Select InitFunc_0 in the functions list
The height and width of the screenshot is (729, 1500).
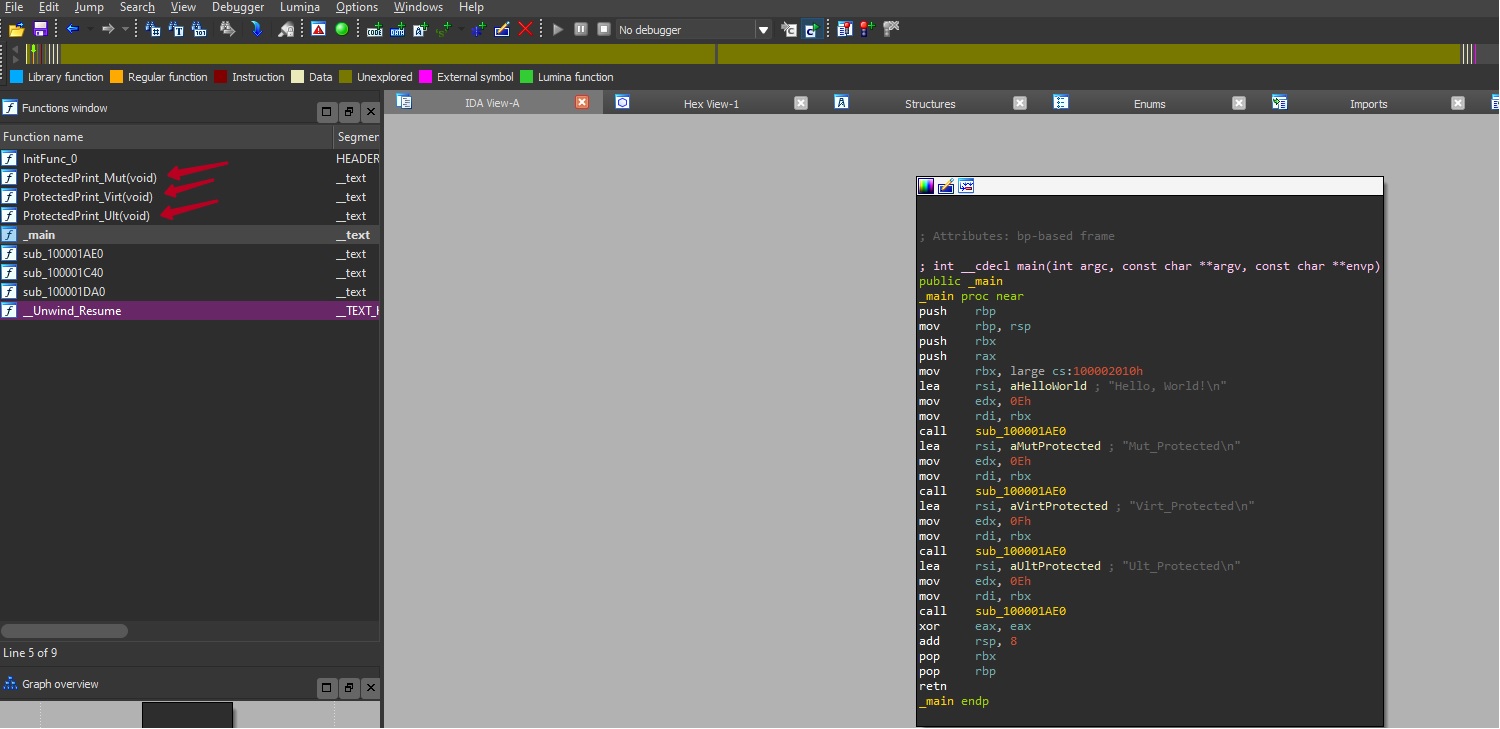[x=190, y=159]
